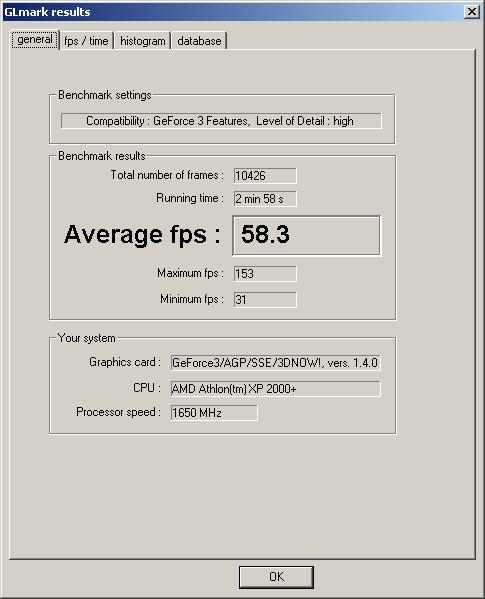Viewport: 485px width, 599px height.
Task: Click the Benchmark settings group label
Action: [x=105, y=95]
